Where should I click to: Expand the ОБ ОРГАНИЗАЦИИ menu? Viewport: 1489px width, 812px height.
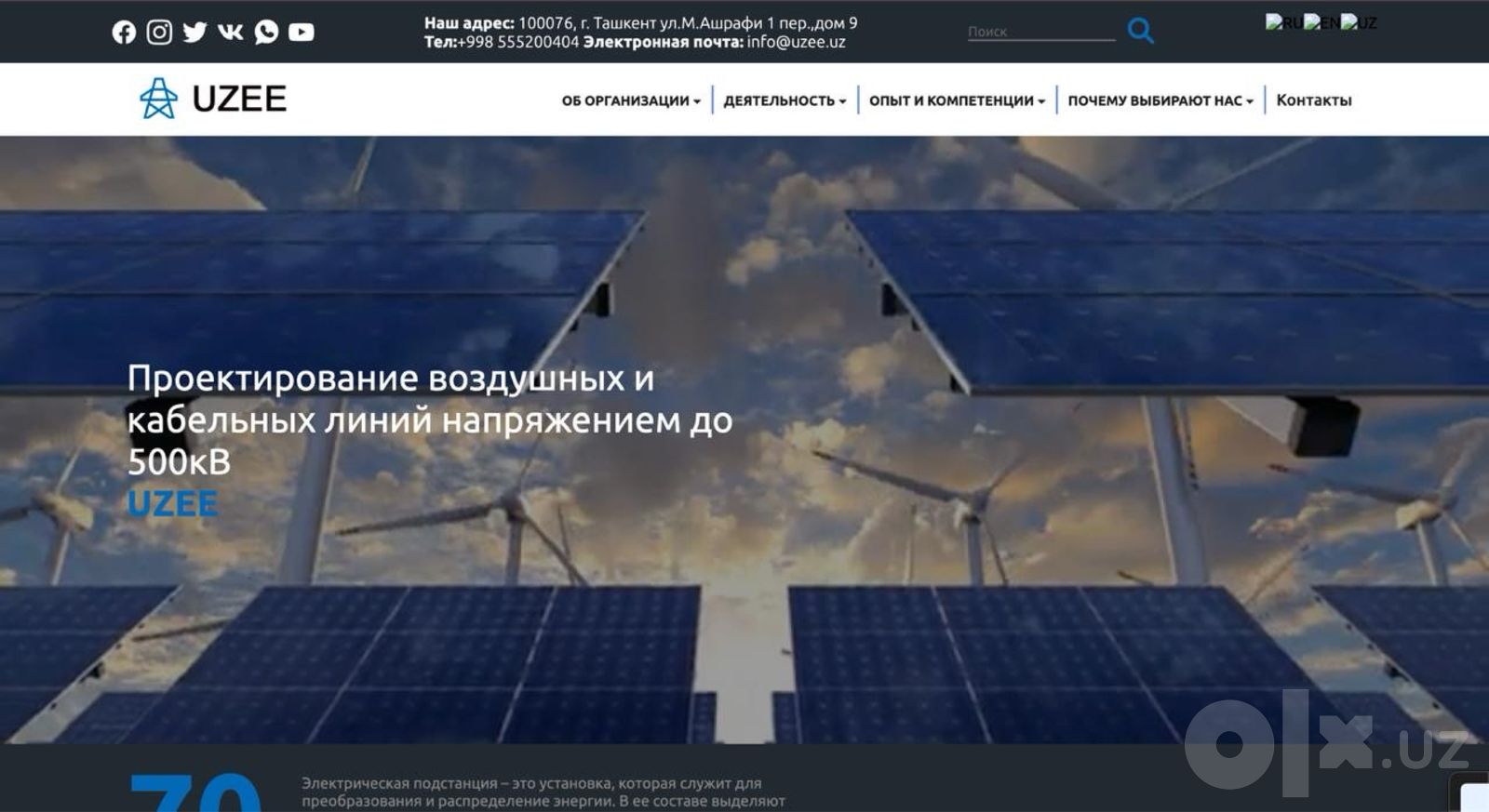click(631, 100)
